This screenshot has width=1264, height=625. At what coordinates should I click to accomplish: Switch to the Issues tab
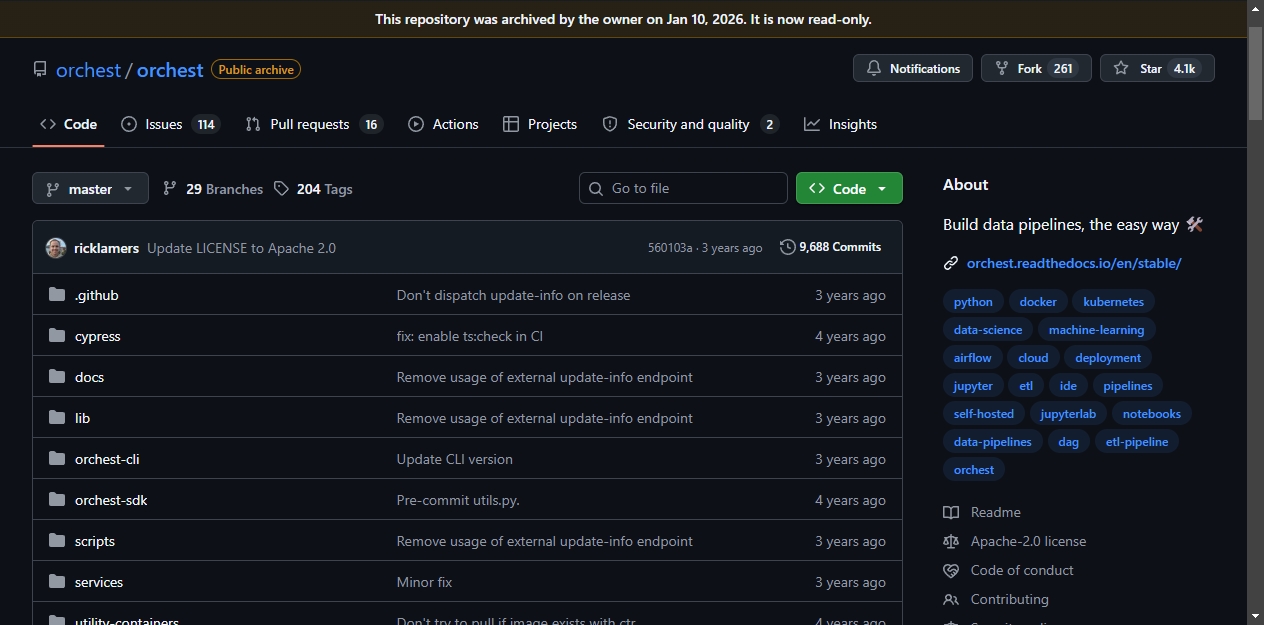pos(169,124)
